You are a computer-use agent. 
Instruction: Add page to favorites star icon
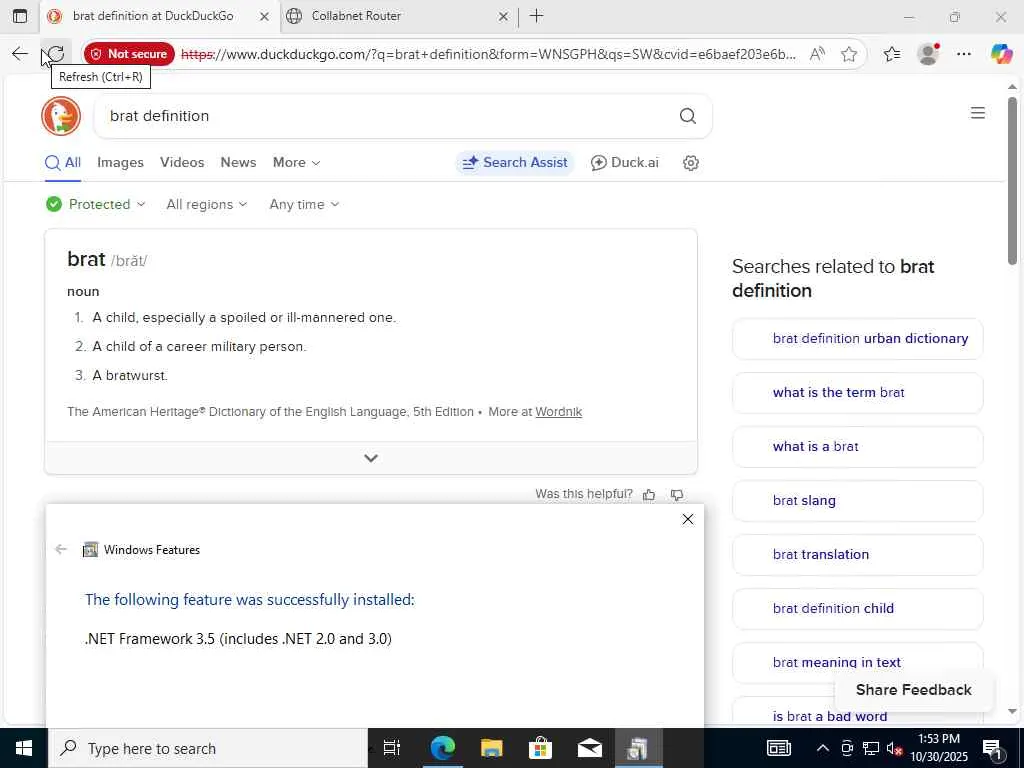tap(849, 54)
